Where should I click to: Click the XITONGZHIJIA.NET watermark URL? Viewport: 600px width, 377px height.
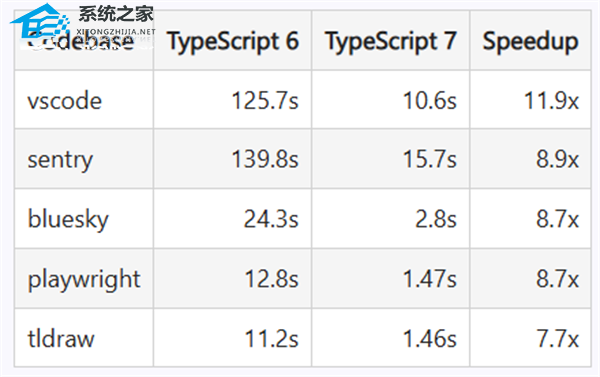click(116, 32)
